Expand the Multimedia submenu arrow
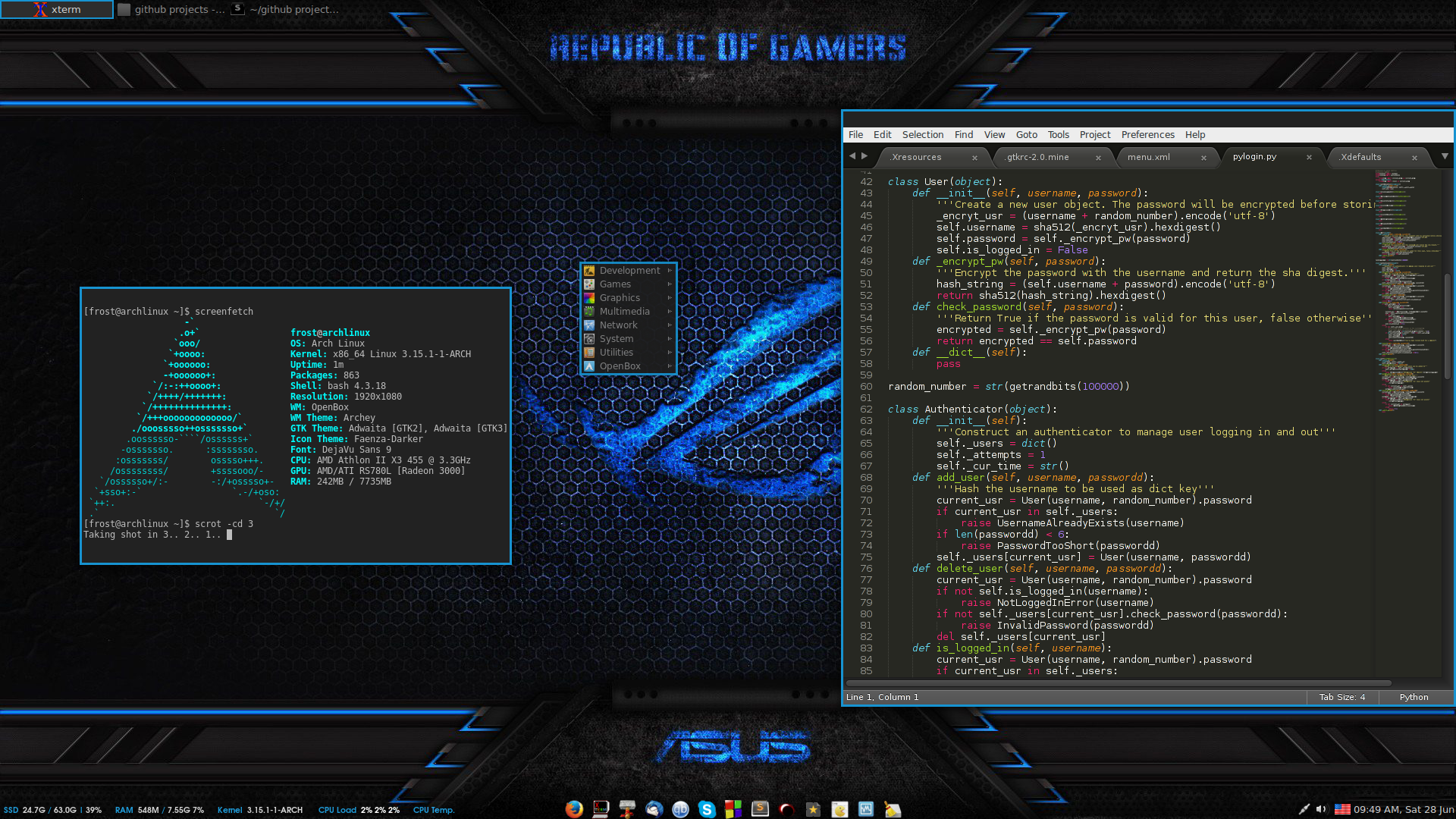The width and height of the screenshot is (1456, 819). click(x=670, y=312)
